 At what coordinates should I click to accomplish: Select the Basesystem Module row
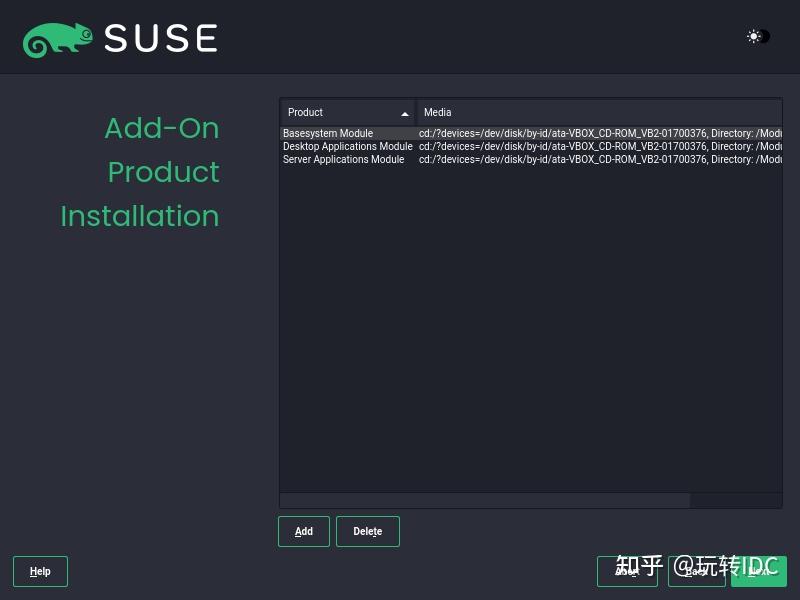coord(345,133)
